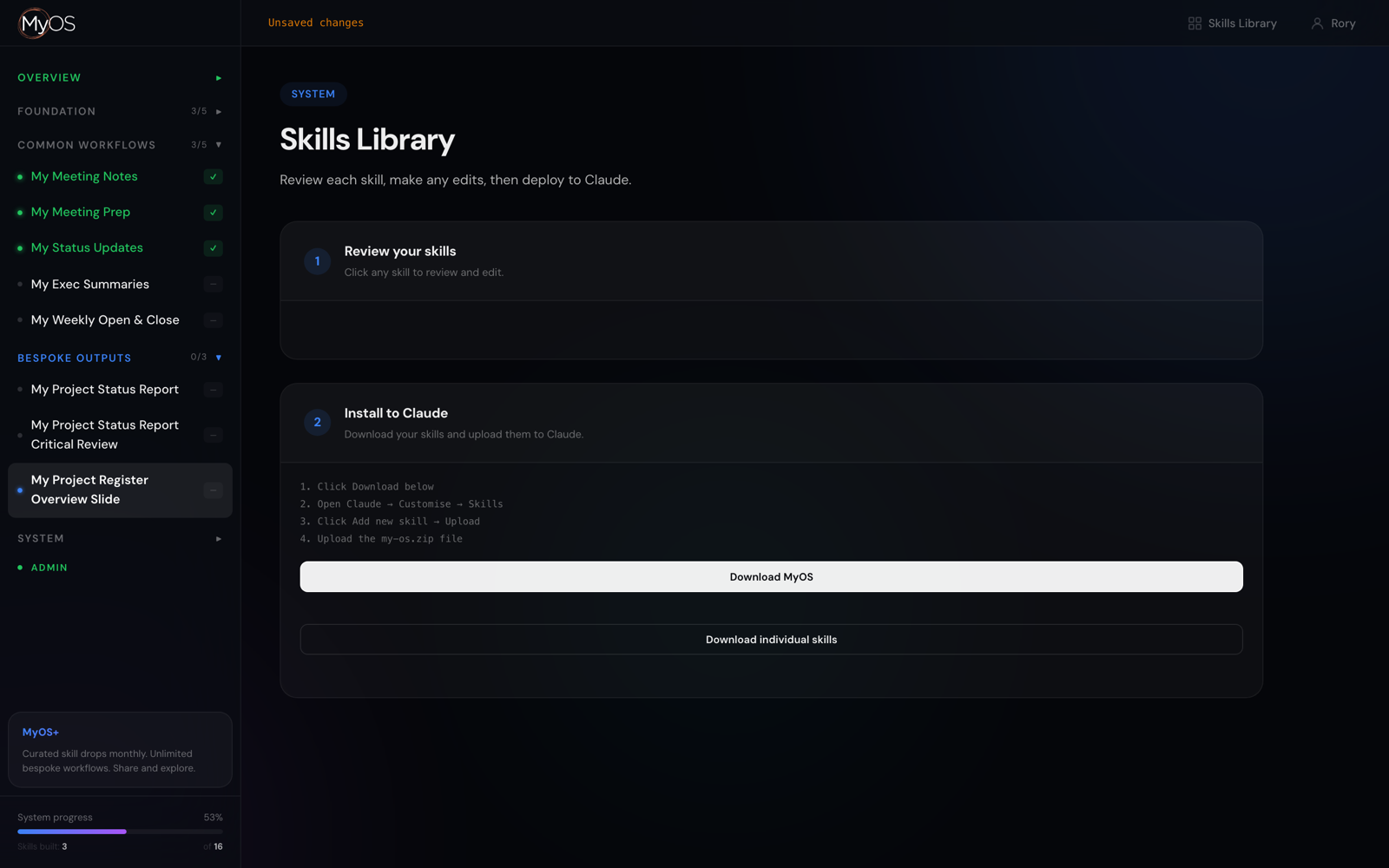Open My Meeting Prep workflow
The width and height of the screenshot is (1389, 868).
[81, 212]
